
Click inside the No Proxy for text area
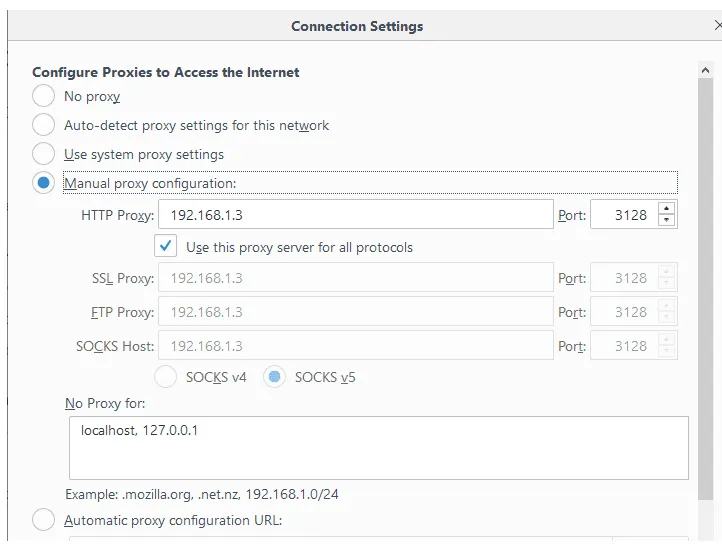click(378, 448)
